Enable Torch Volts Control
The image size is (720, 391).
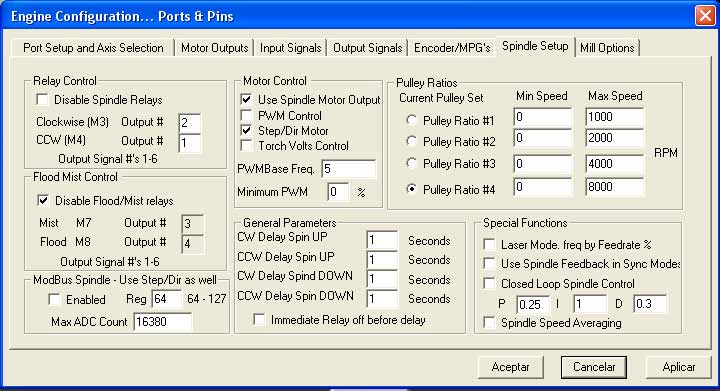pyautogui.click(x=246, y=145)
